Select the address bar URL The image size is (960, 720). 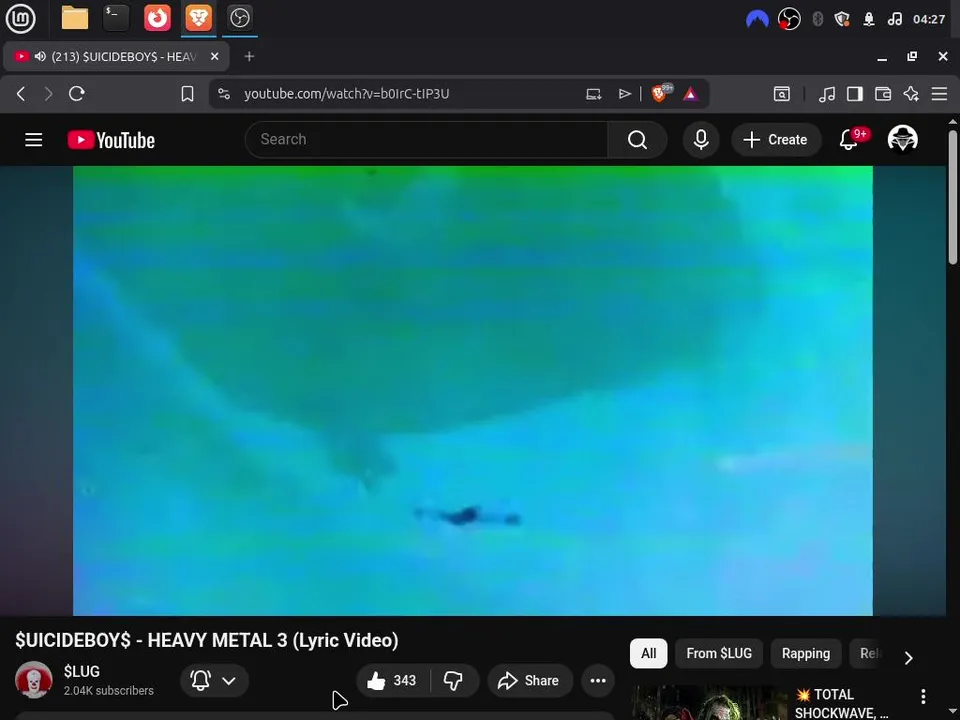347,94
